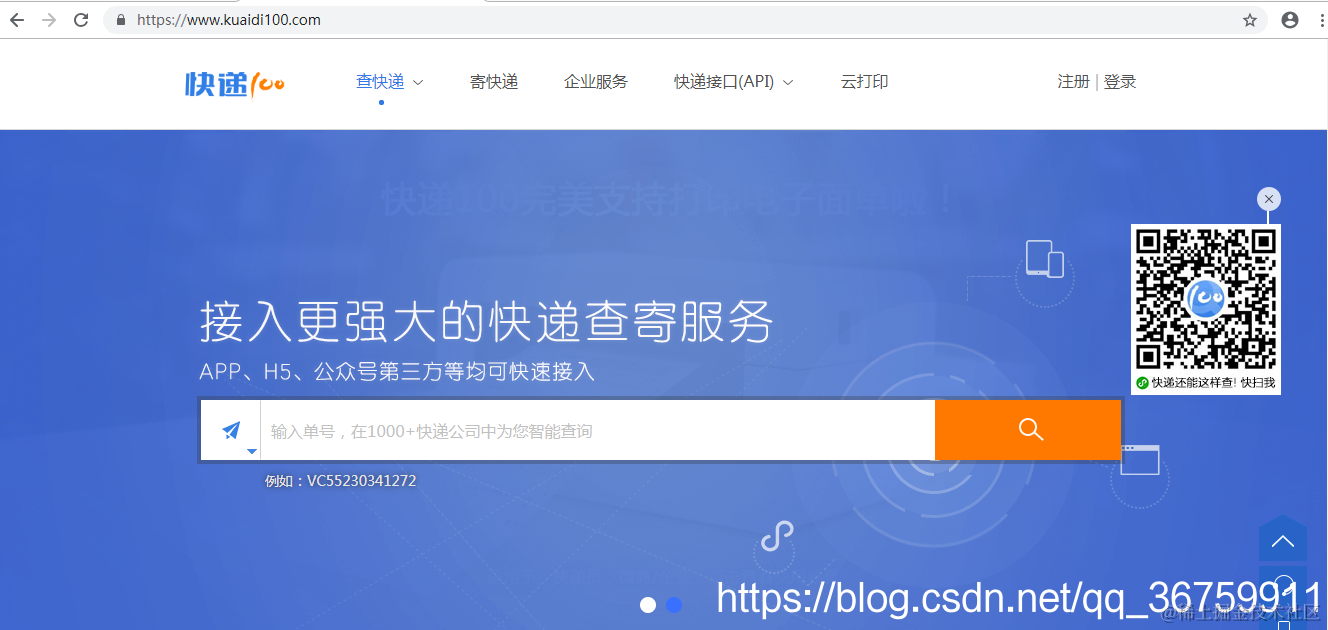Image resolution: width=1328 pixels, height=630 pixels.
Task: Reload the page with the refresh icon
Action: pos(82,19)
